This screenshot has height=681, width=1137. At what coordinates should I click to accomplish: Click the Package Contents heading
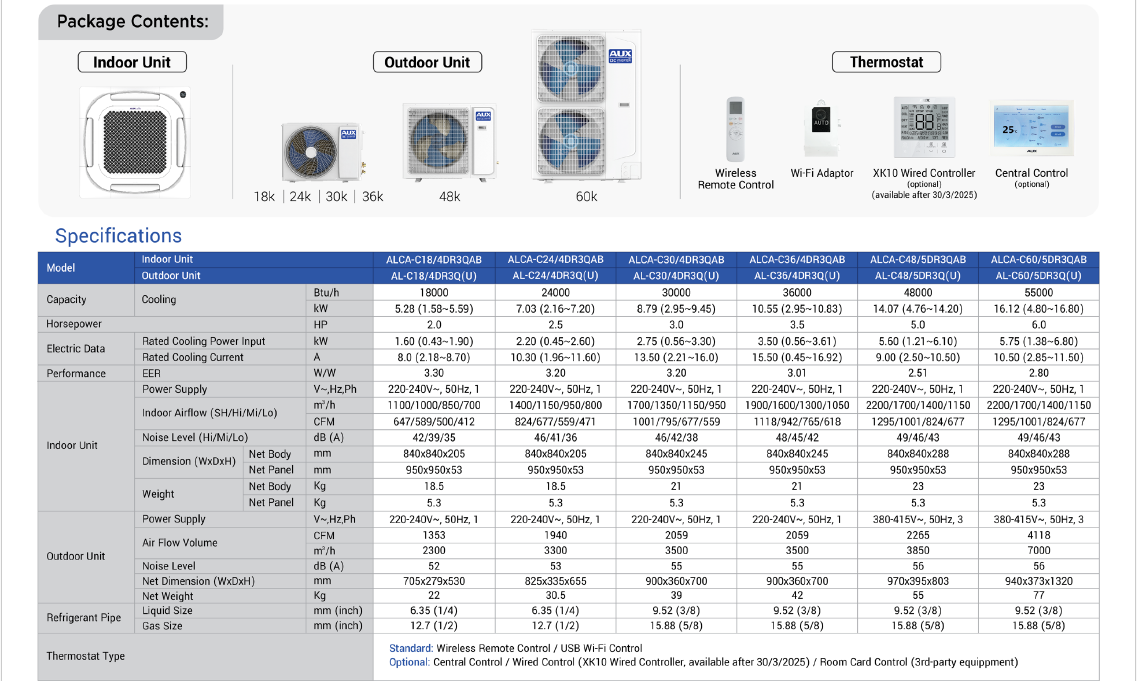(132, 22)
